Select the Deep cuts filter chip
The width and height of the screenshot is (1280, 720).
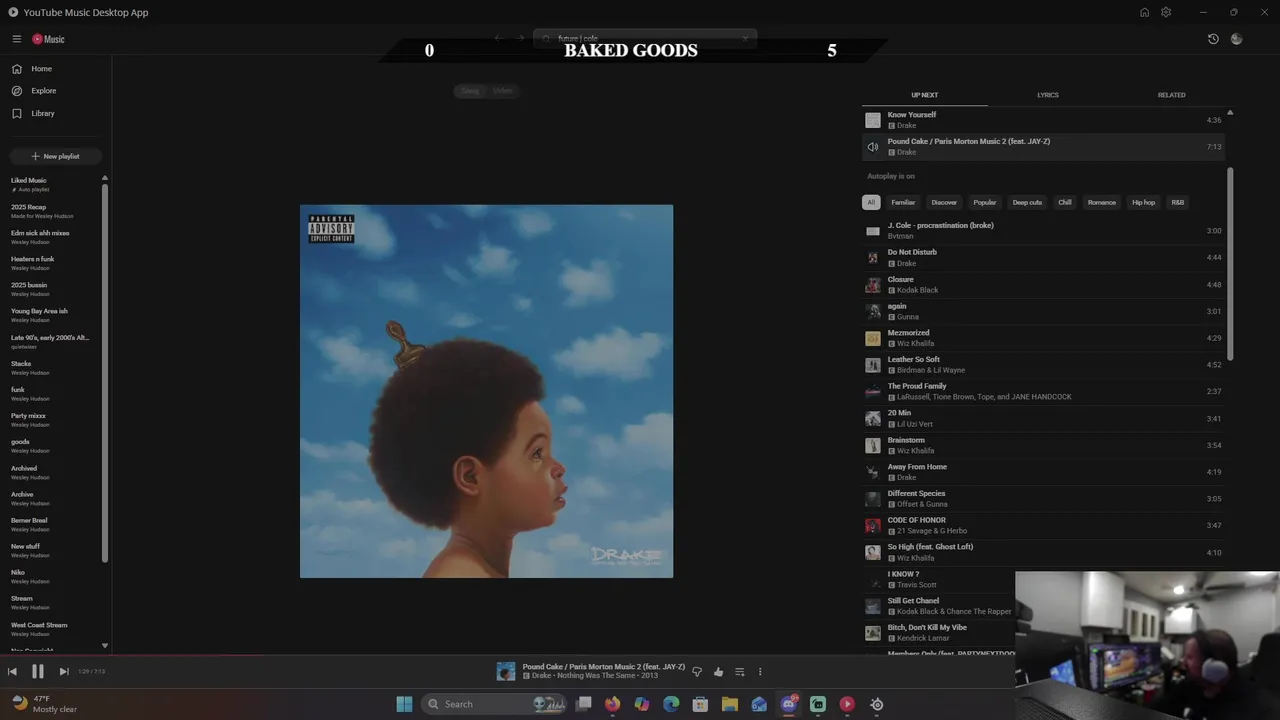coord(1027,202)
